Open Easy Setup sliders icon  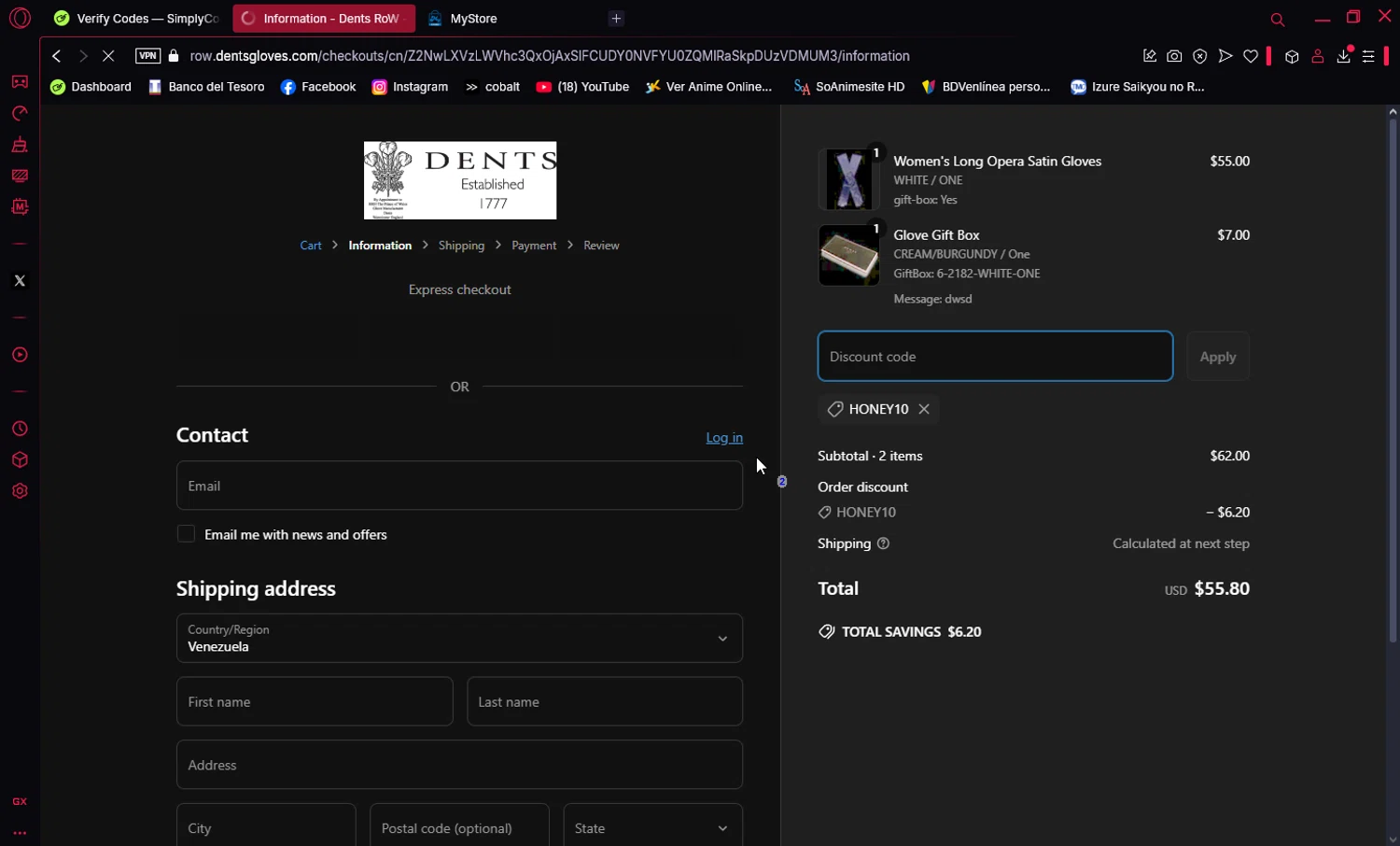click(1368, 56)
